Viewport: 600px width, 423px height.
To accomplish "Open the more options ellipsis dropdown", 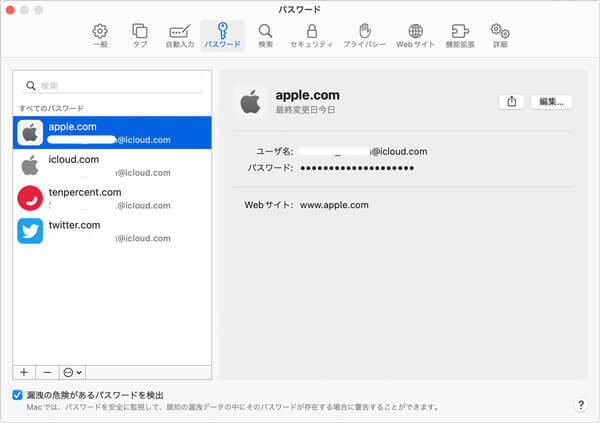I will [x=72, y=372].
